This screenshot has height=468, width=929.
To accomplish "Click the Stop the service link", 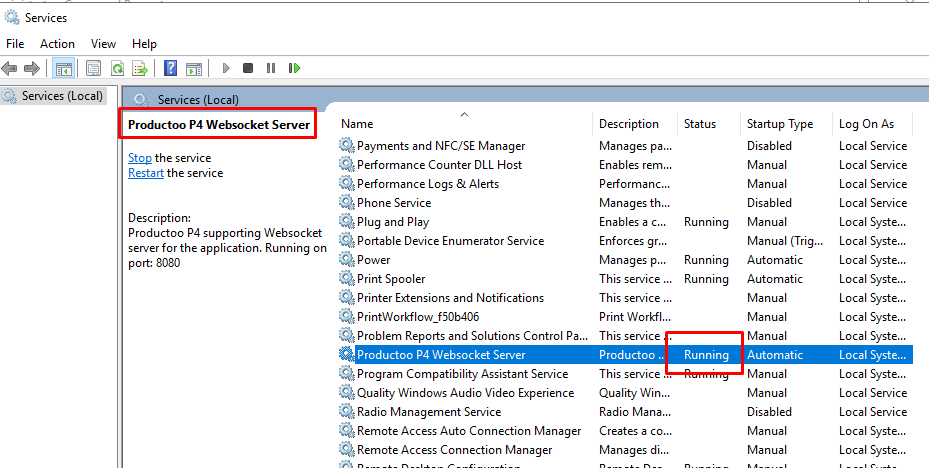I will pos(140,158).
